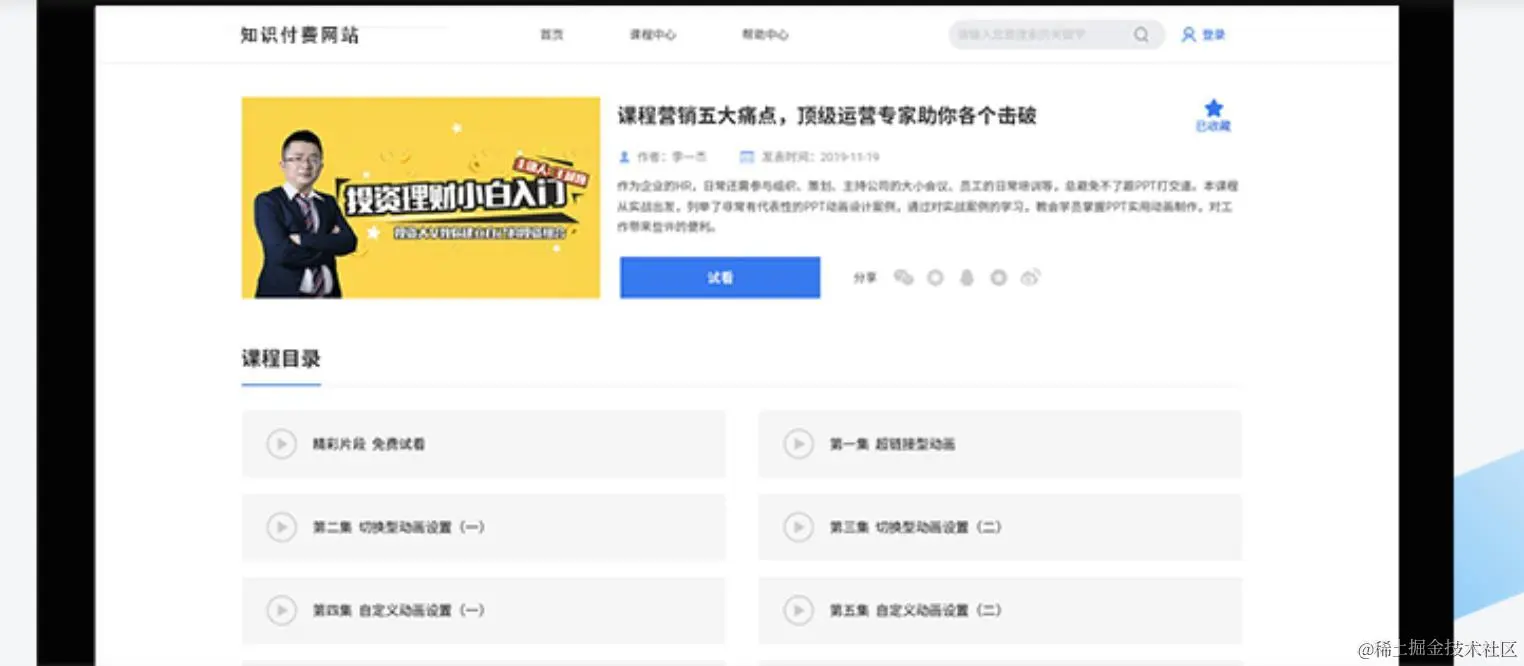The height and width of the screenshot is (666, 1524).
Task: Toggle play on 第一集 超链接型动画
Action: [x=799, y=444]
